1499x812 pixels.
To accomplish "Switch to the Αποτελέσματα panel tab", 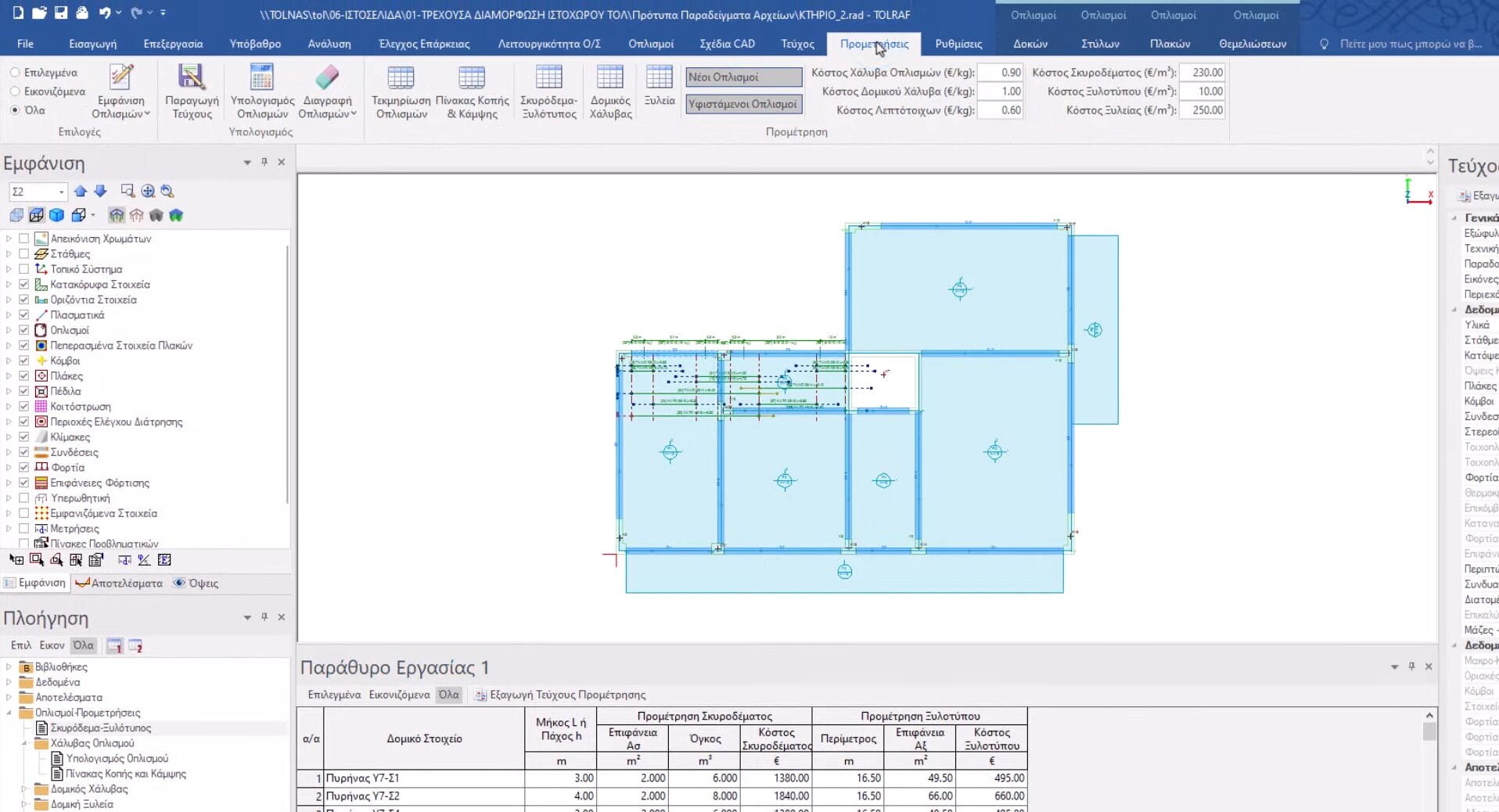I will tap(119, 584).
